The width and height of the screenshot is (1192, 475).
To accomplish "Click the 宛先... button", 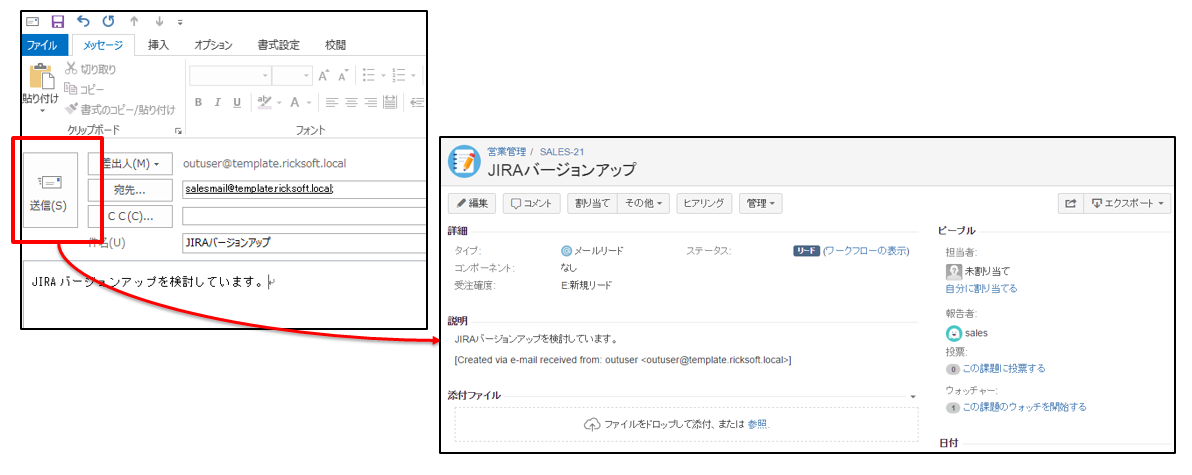I will (x=131, y=190).
